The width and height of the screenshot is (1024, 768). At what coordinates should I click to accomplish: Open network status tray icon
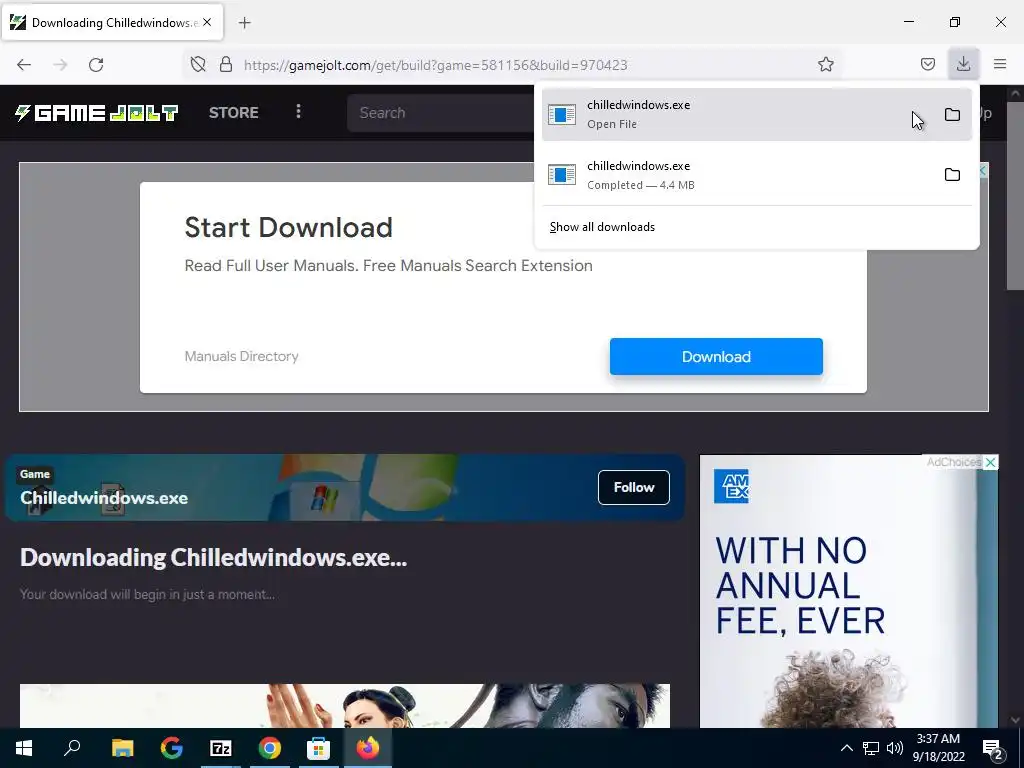[x=871, y=748]
